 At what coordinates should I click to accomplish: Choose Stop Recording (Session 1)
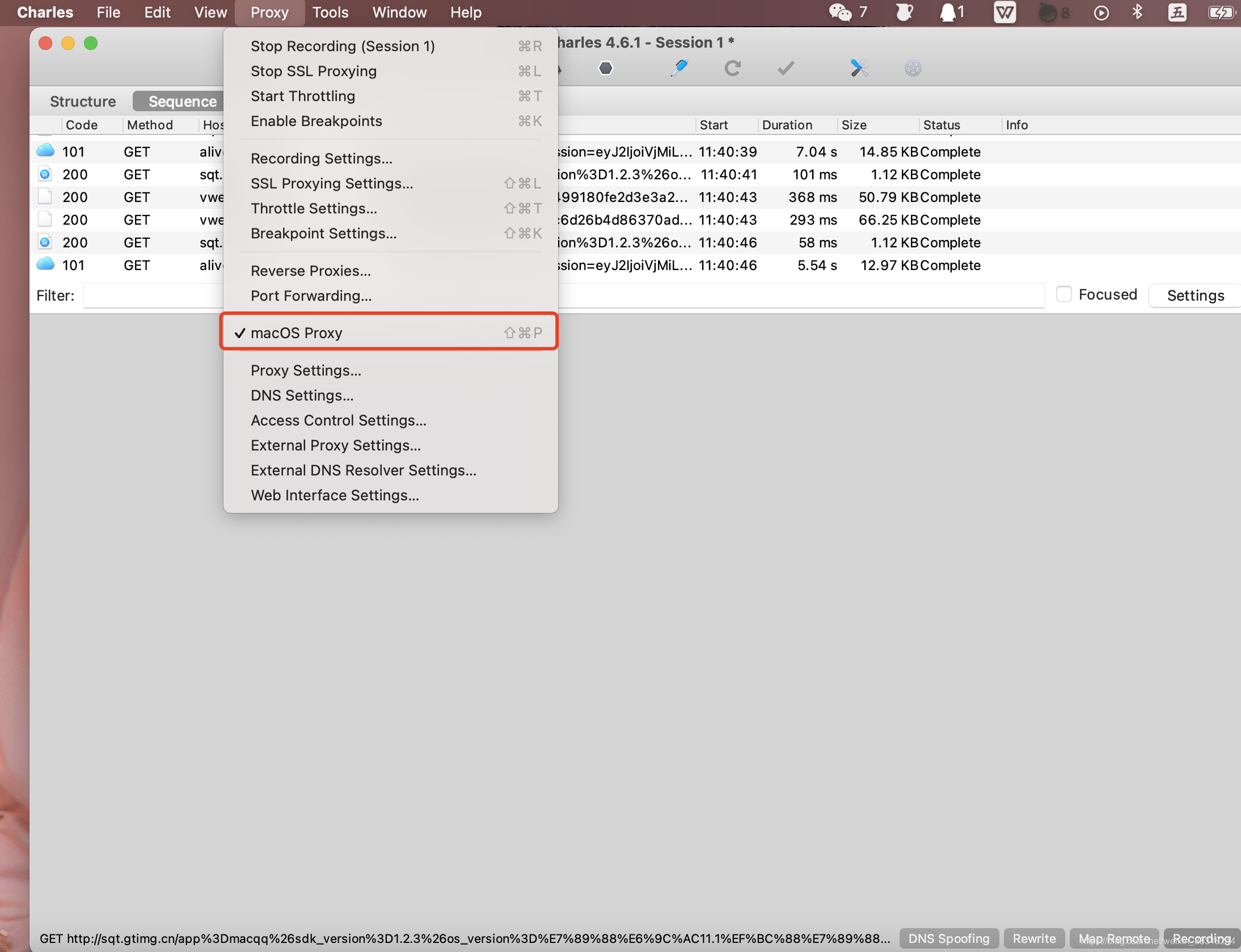click(x=390, y=46)
